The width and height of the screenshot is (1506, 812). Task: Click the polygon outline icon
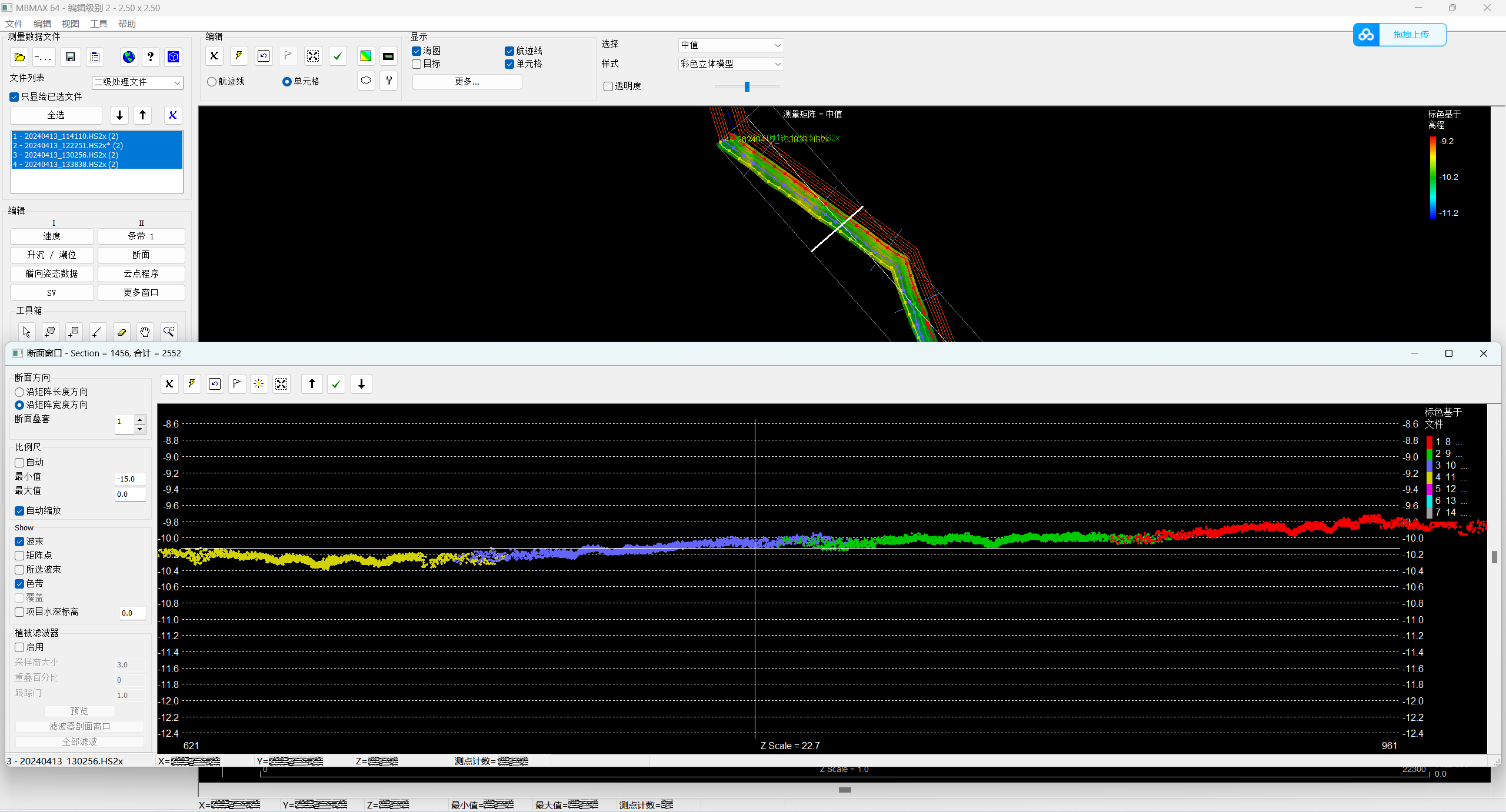366,81
